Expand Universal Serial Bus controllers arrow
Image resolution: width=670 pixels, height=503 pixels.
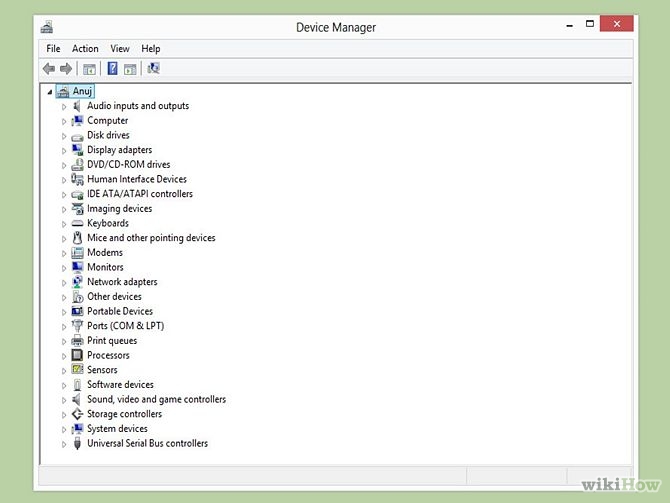(x=64, y=444)
